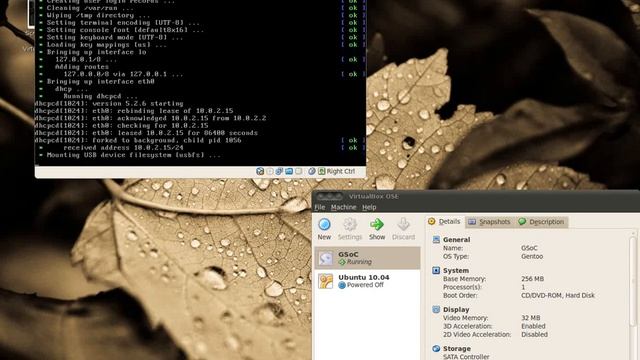Click the 'Powered Off' status text
640x360 pixels.
click(x=365, y=285)
